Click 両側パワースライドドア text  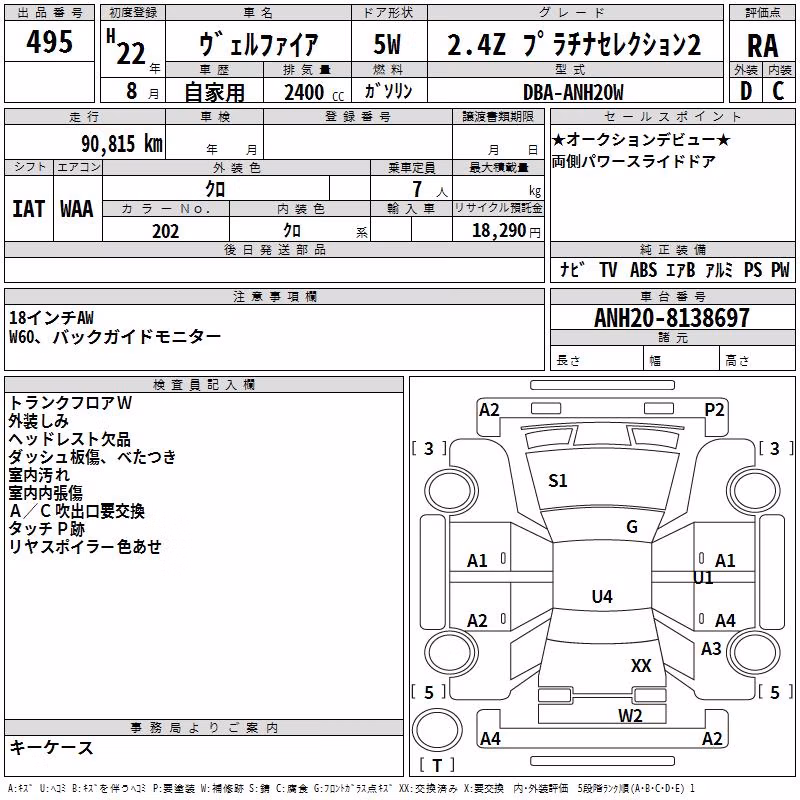[x=634, y=161]
